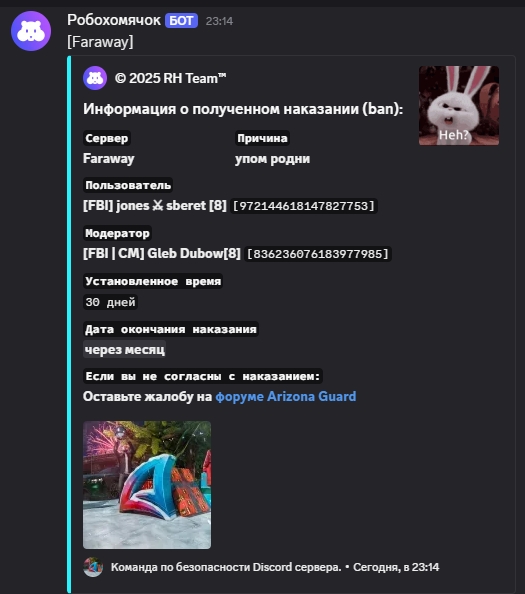Click the reason text упом родни
The height and width of the screenshot is (594, 525).
[x=272, y=158]
